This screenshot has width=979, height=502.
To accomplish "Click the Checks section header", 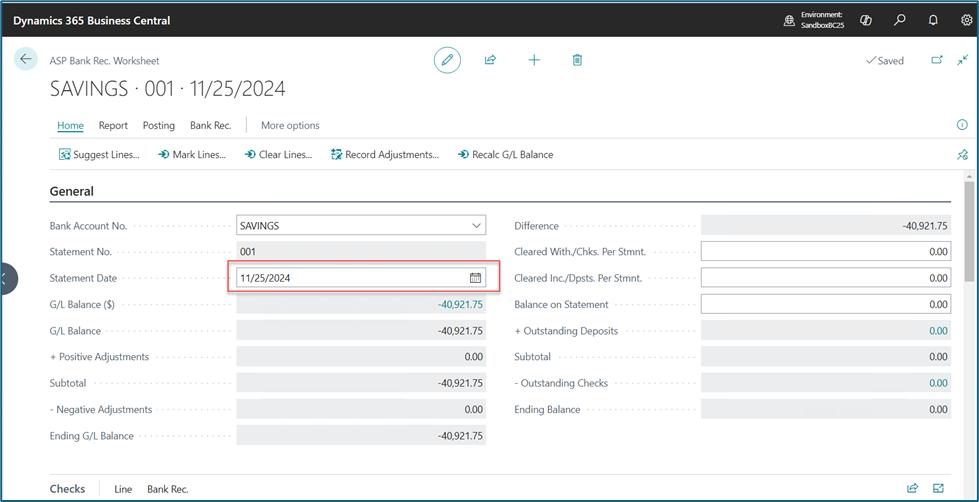I will pyautogui.click(x=67, y=489).
